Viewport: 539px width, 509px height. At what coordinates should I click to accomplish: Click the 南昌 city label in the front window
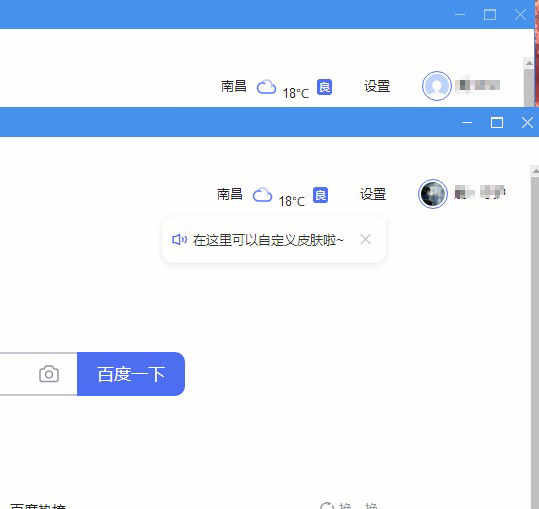click(230, 194)
